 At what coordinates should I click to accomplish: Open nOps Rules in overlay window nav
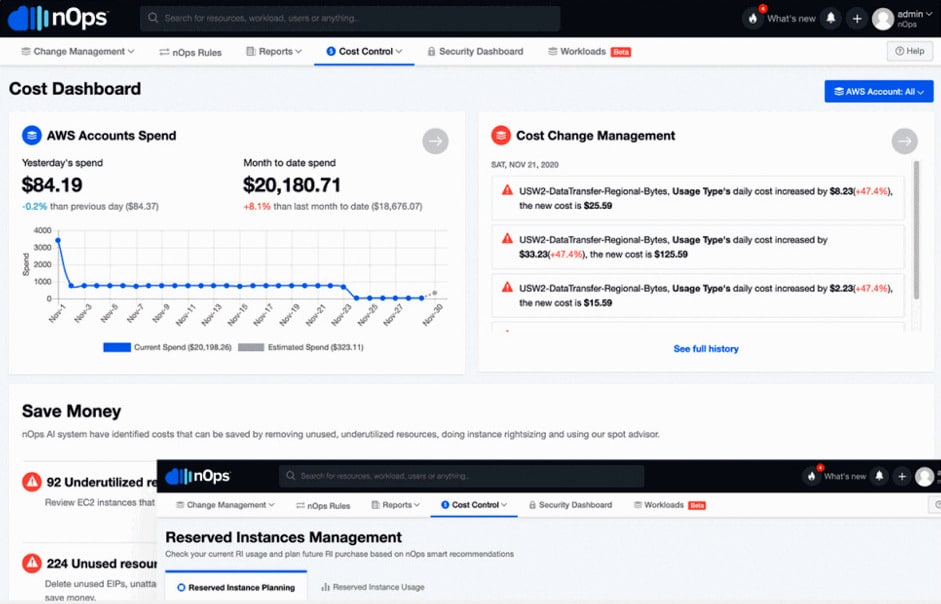coord(323,506)
